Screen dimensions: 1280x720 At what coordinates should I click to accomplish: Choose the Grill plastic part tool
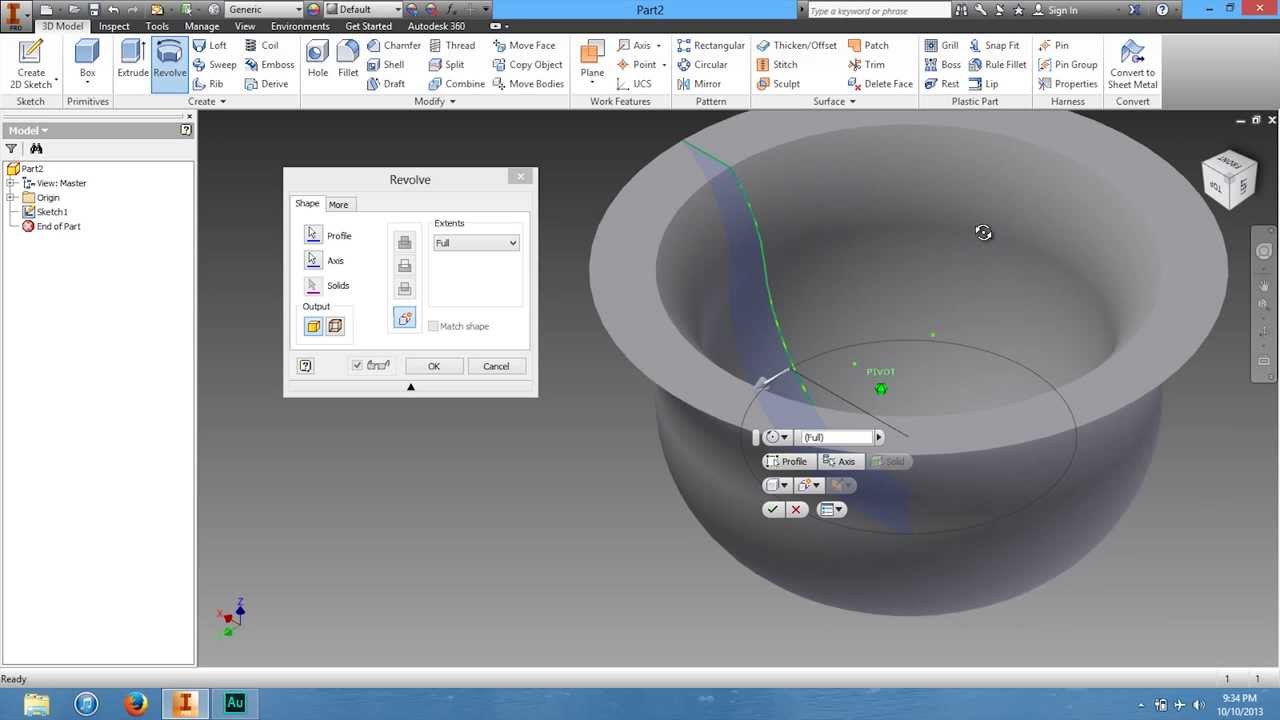click(x=941, y=45)
